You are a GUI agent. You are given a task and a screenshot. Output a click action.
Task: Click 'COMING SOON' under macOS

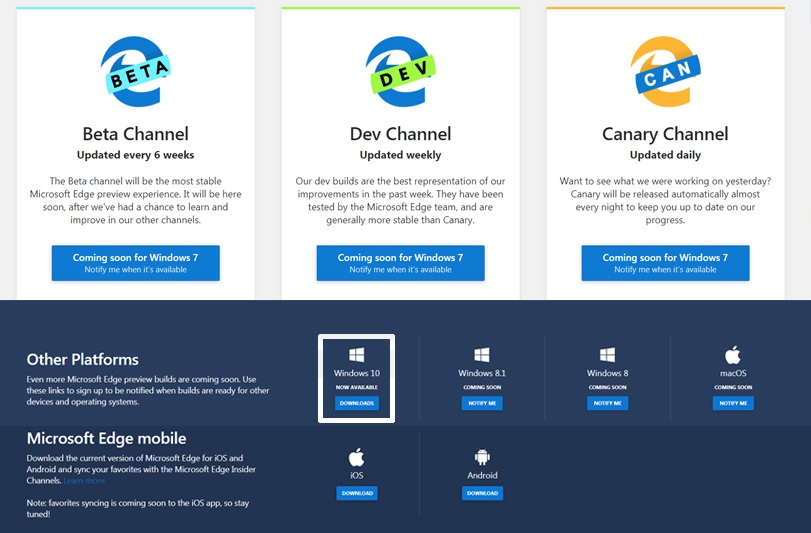click(733, 387)
